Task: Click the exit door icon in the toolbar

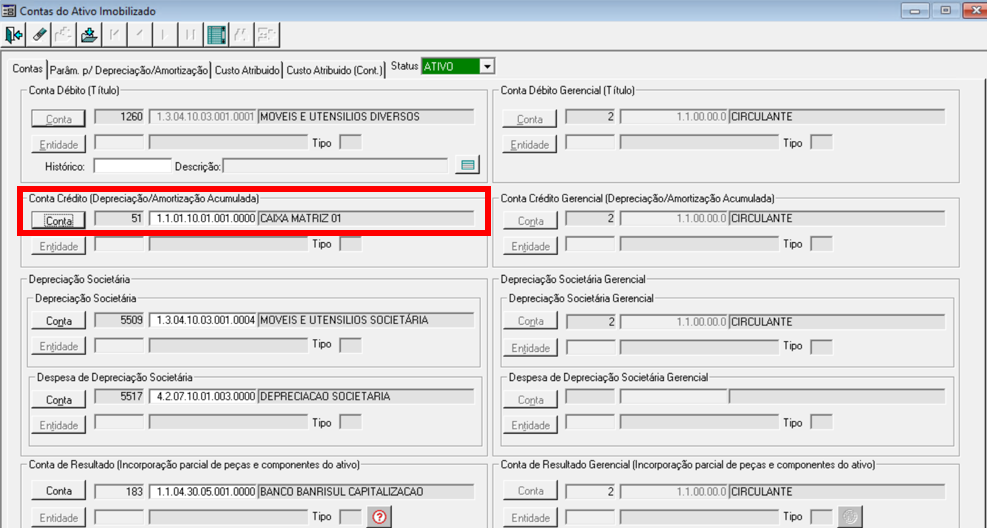Action: pyautogui.click(x=14, y=35)
